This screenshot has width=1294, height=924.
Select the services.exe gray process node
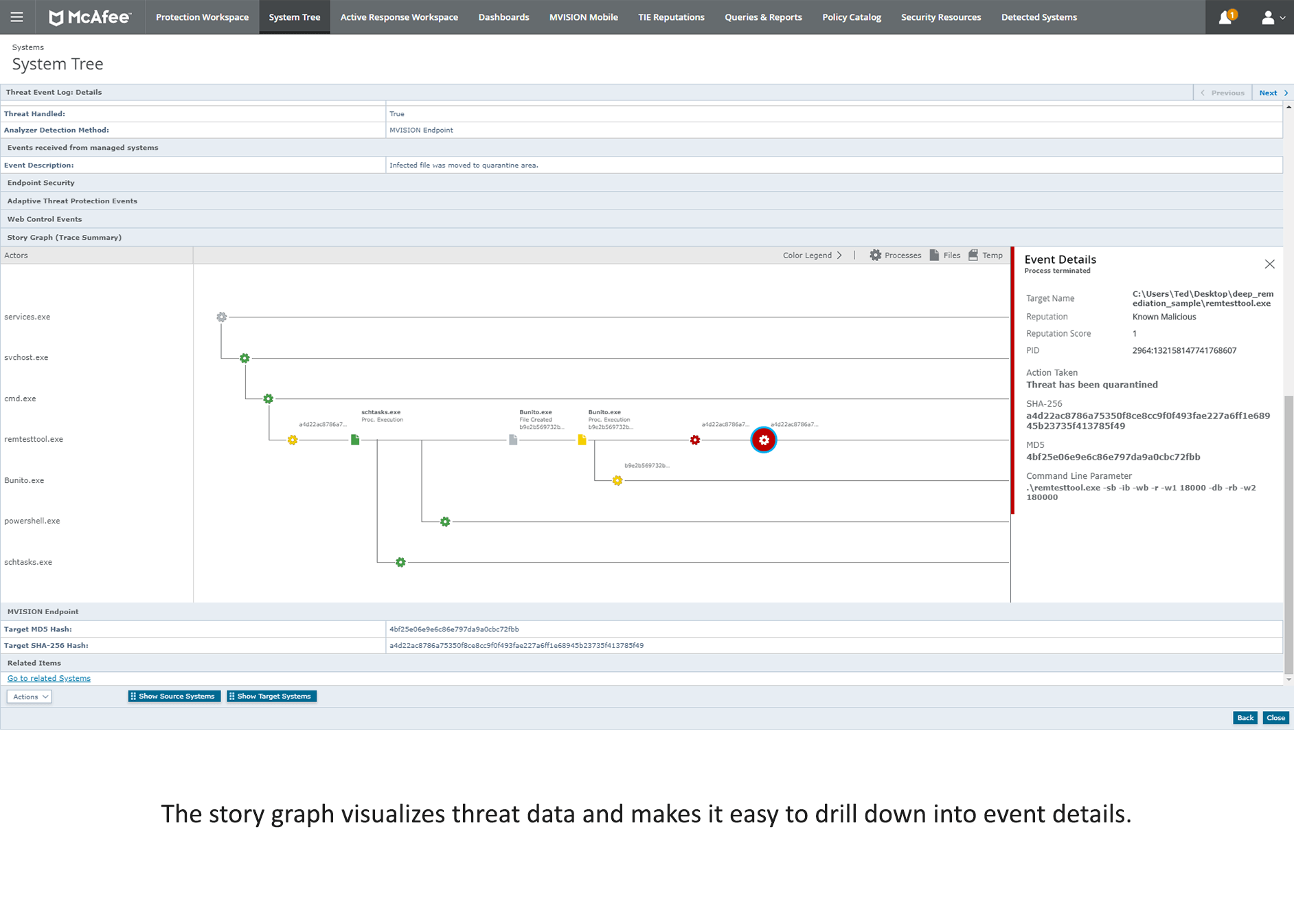(x=221, y=317)
